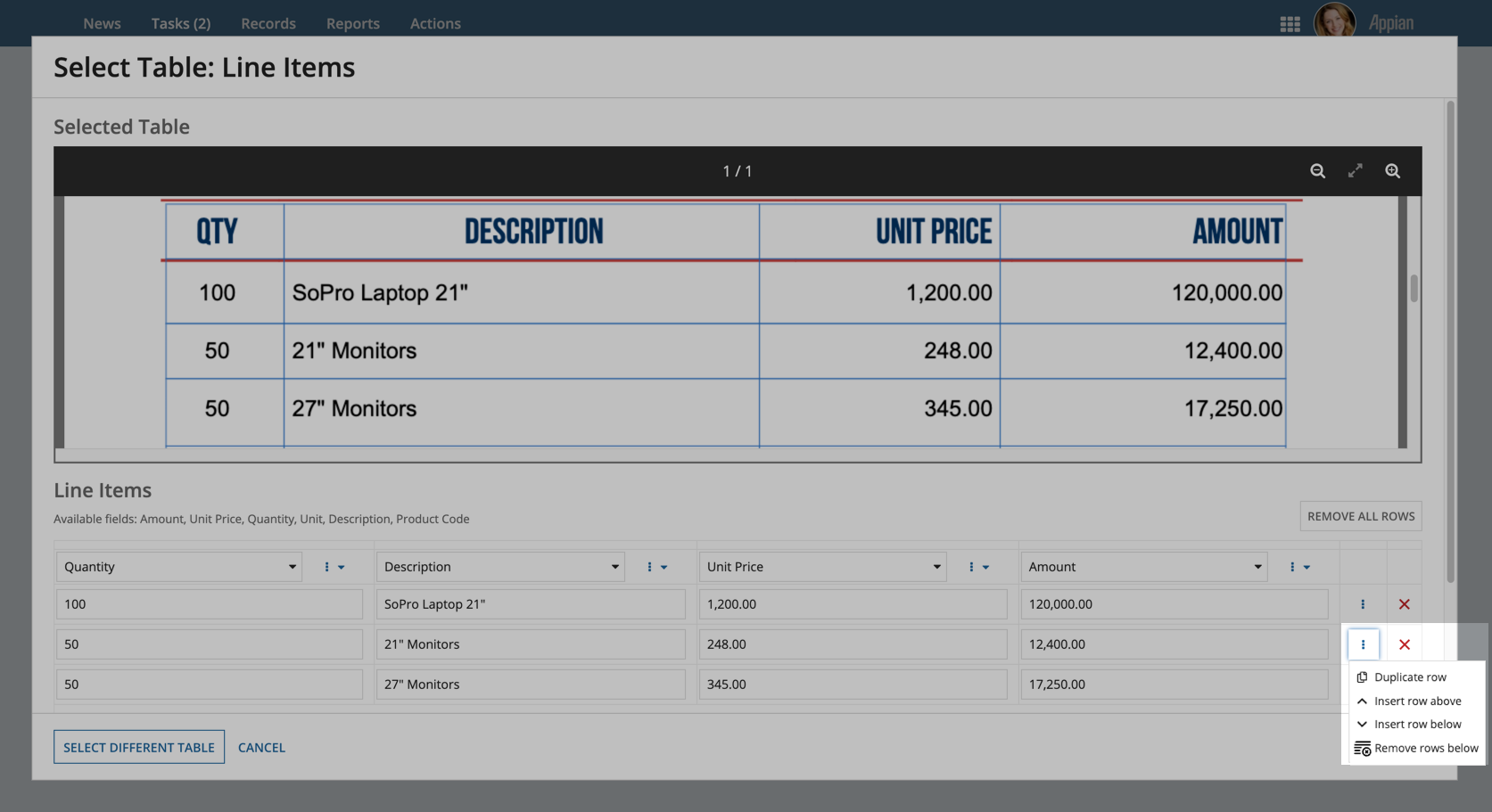Edit amount field 120,000.00
The height and width of the screenshot is (812, 1492).
tap(1175, 604)
